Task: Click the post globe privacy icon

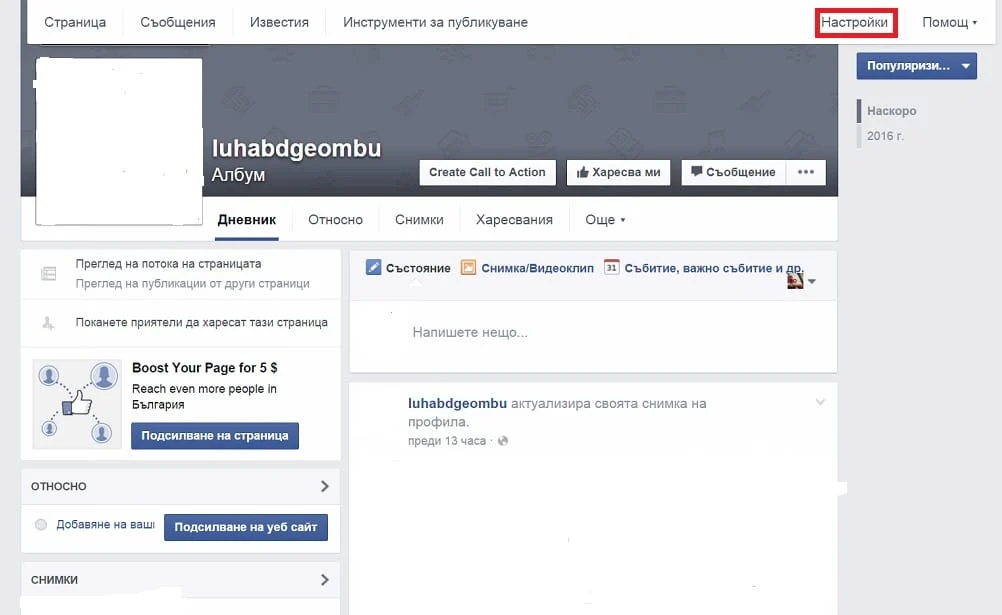Action: tap(503, 441)
